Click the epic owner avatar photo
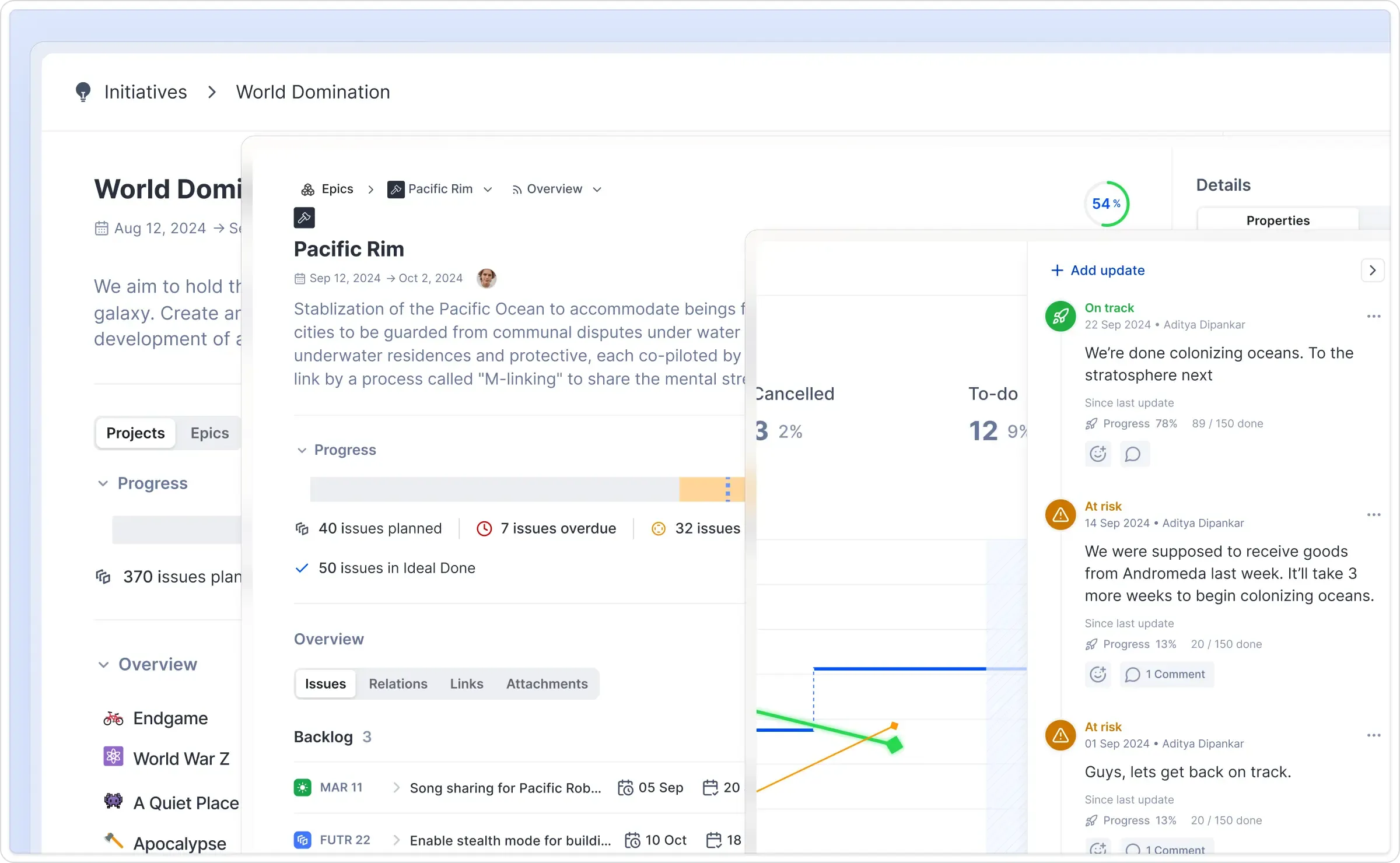Viewport: 1400px width, 863px height. click(487, 278)
